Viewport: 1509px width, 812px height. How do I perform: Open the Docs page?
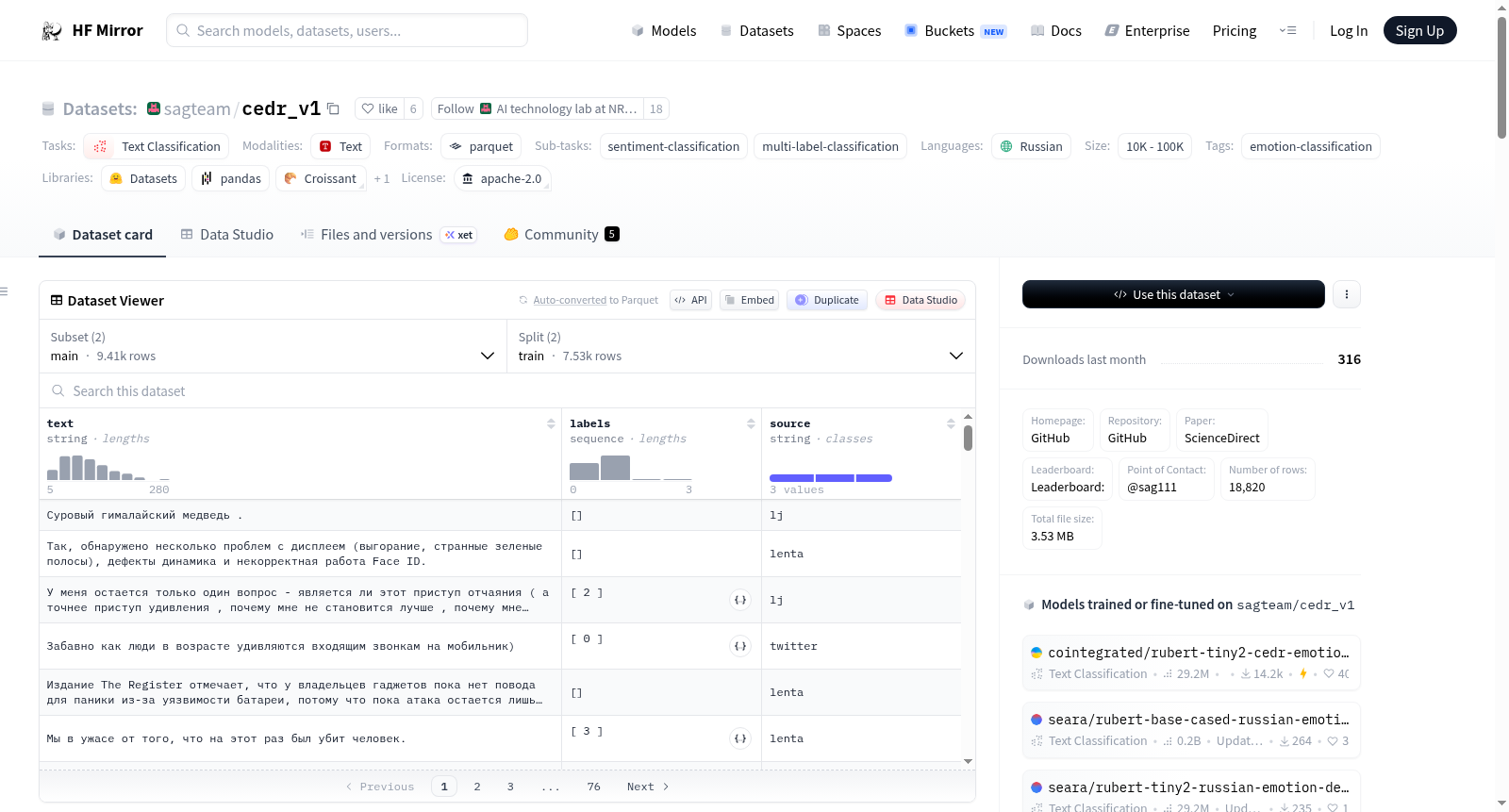[1055, 31]
